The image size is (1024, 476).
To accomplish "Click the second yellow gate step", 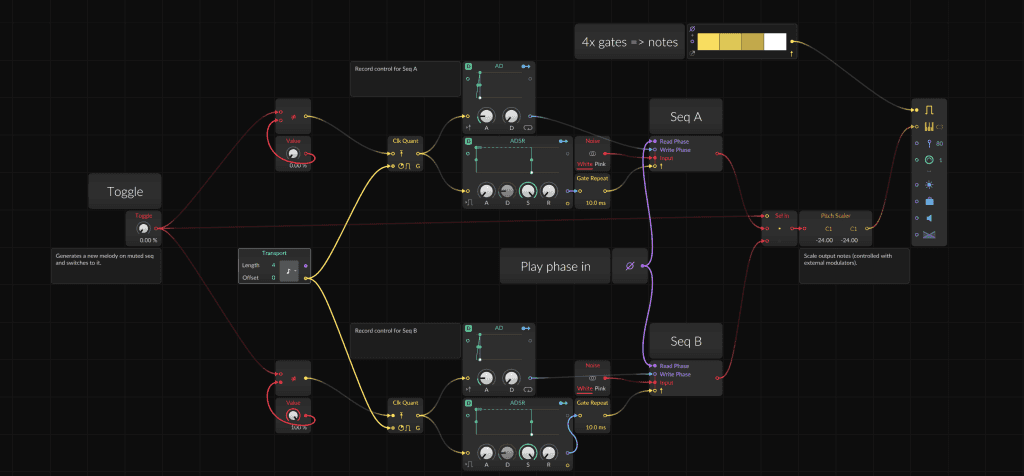I will 730,42.
